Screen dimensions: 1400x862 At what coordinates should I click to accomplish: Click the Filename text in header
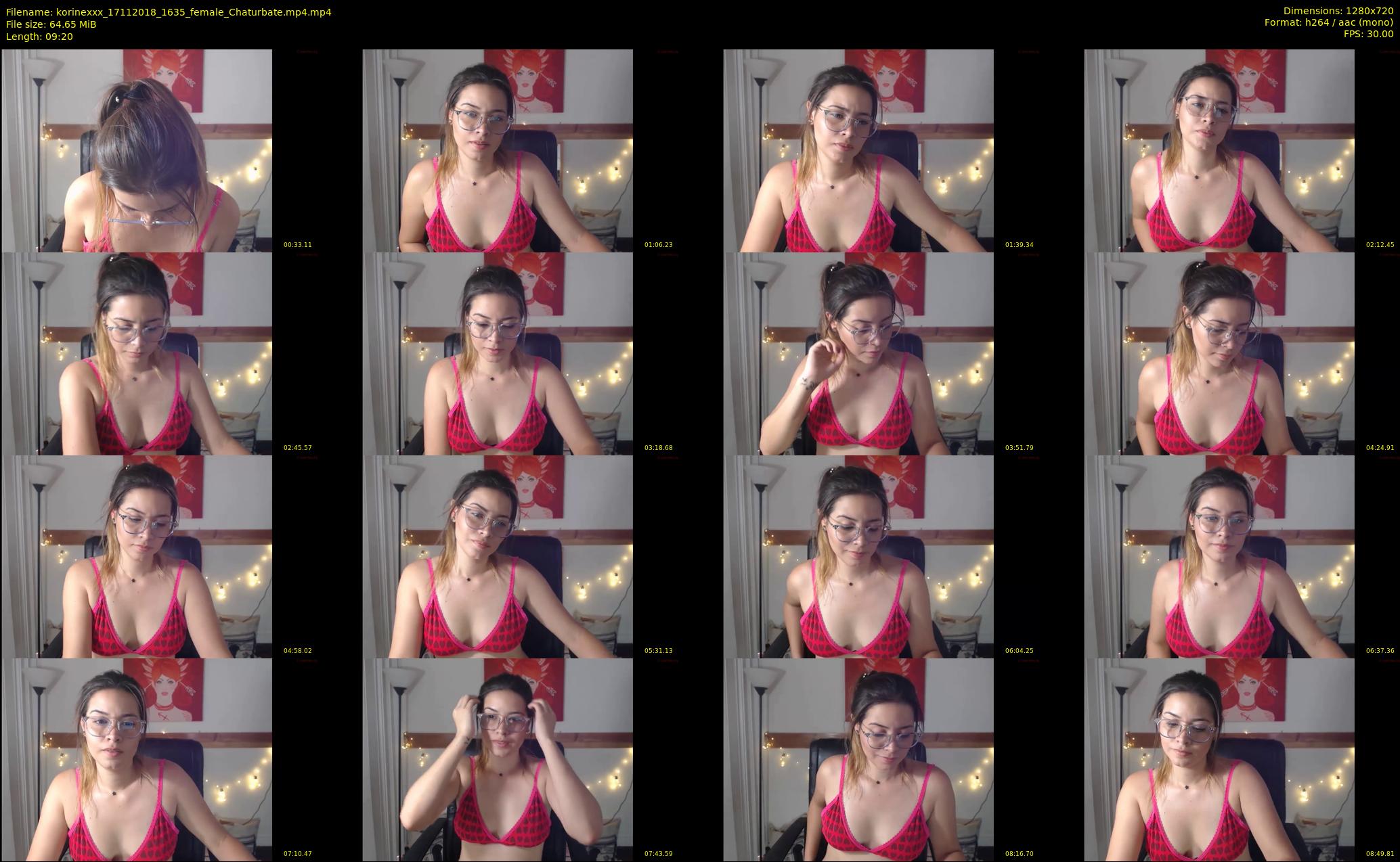tap(169, 12)
